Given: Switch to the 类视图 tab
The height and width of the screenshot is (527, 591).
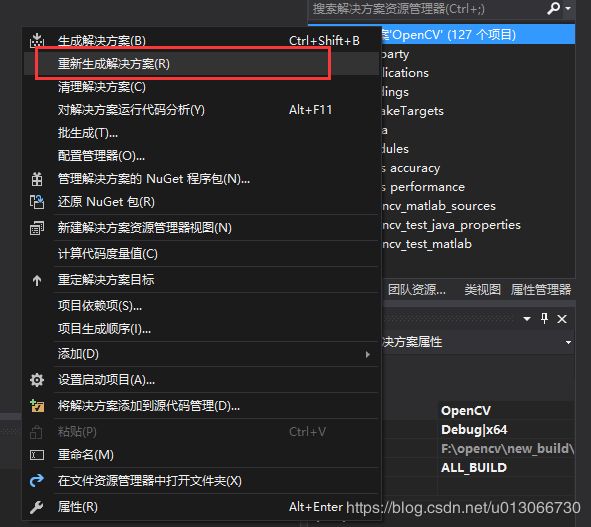Looking at the screenshot, I should coord(482,290).
